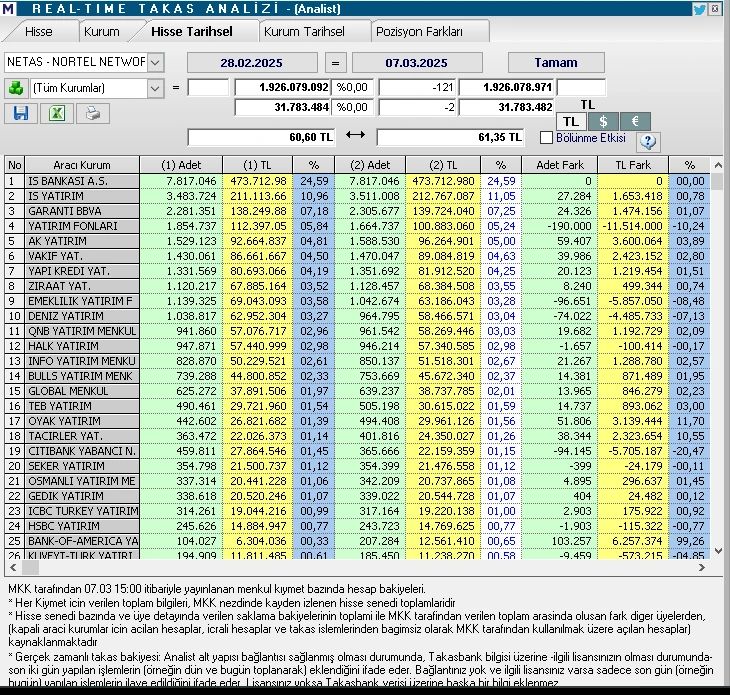Click the green institutions icon
Screen dimensions: 730x695
(x=16, y=88)
